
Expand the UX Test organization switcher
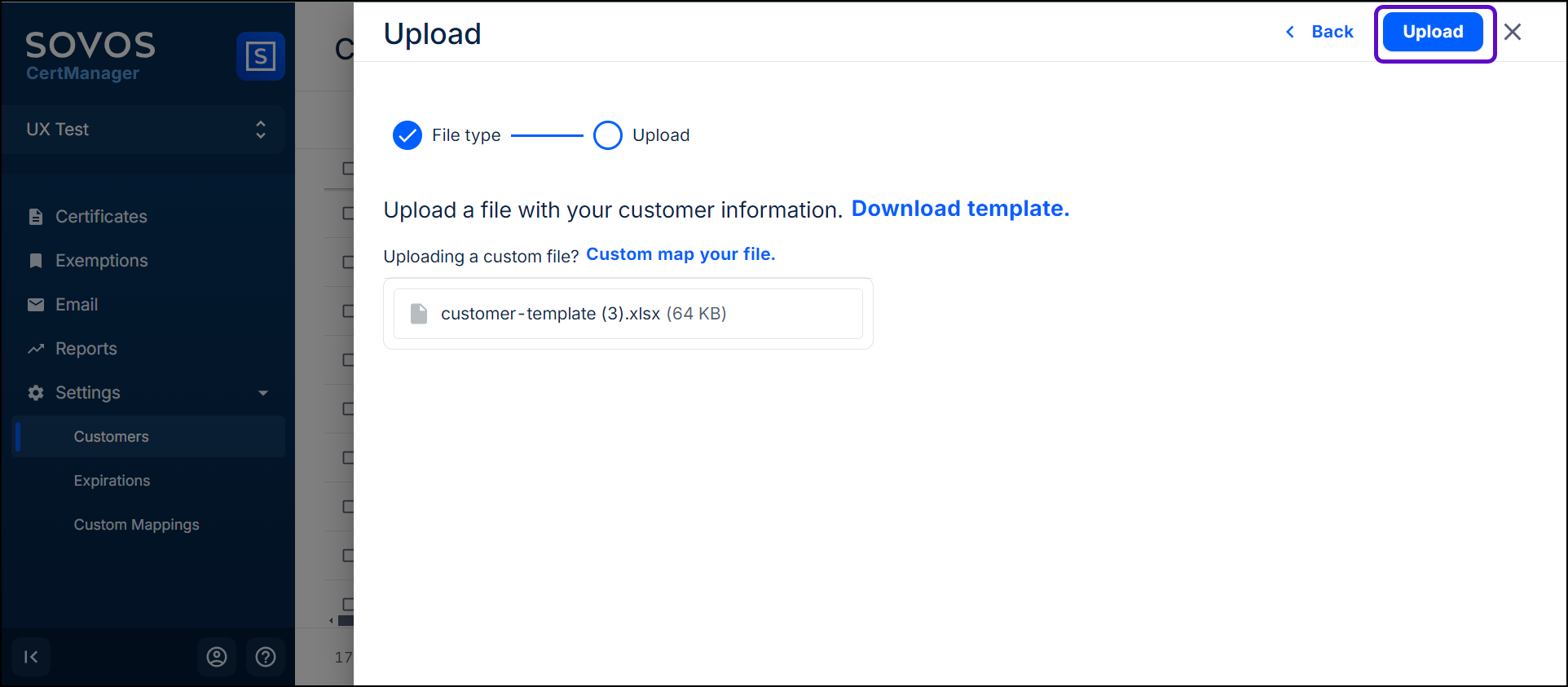pyautogui.click(x=260, y=130)
